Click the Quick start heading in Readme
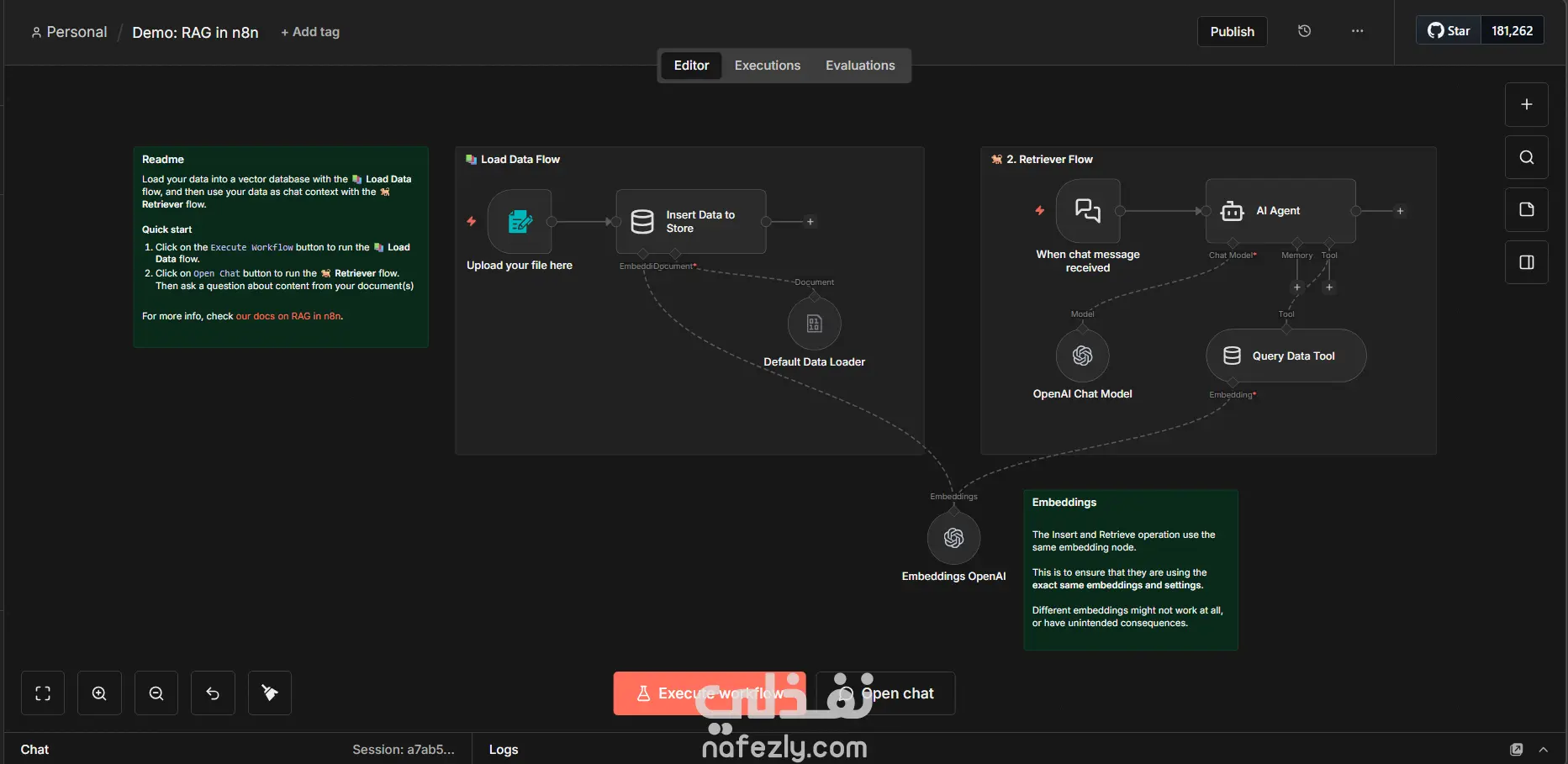 pos(166,229)
